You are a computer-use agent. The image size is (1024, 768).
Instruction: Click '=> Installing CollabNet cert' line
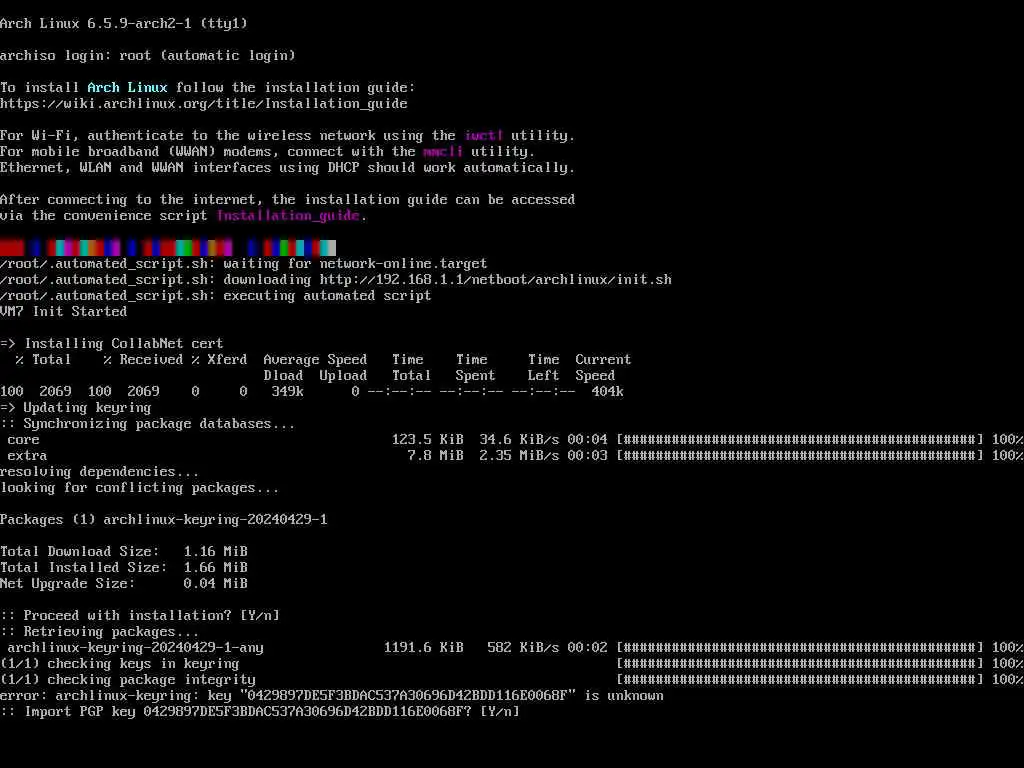(x=112, y=344)
